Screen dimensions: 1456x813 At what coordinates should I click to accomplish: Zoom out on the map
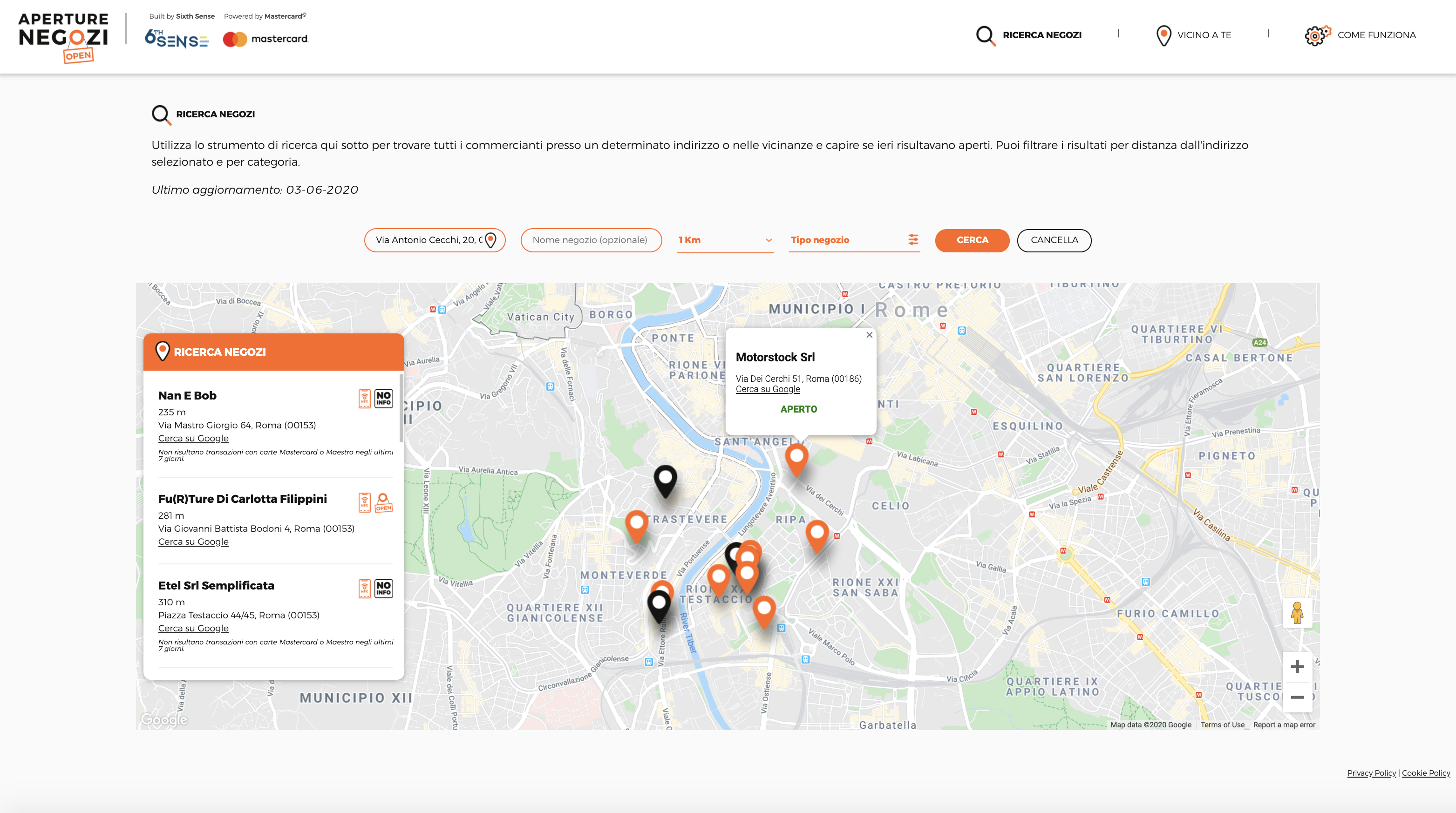(x=1297, y=697)
